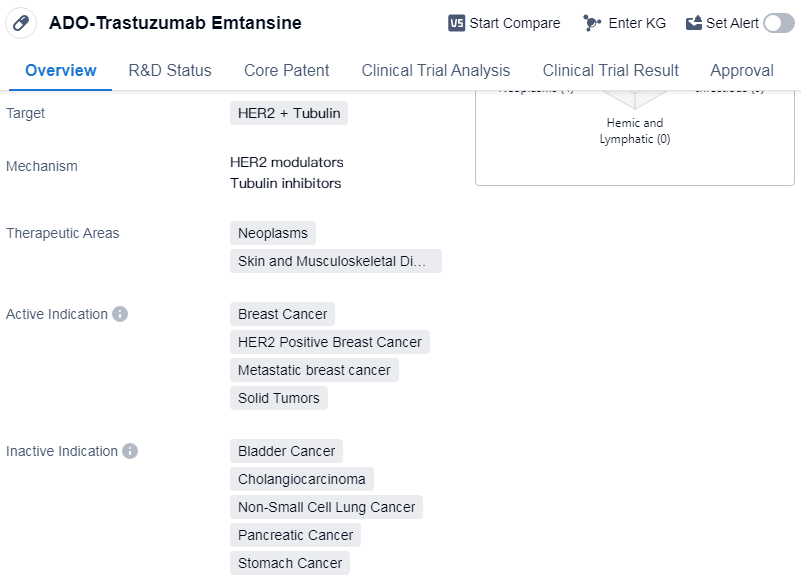Open the Non-Small Cell Lung Cancer tag

(x=326, y=507)
